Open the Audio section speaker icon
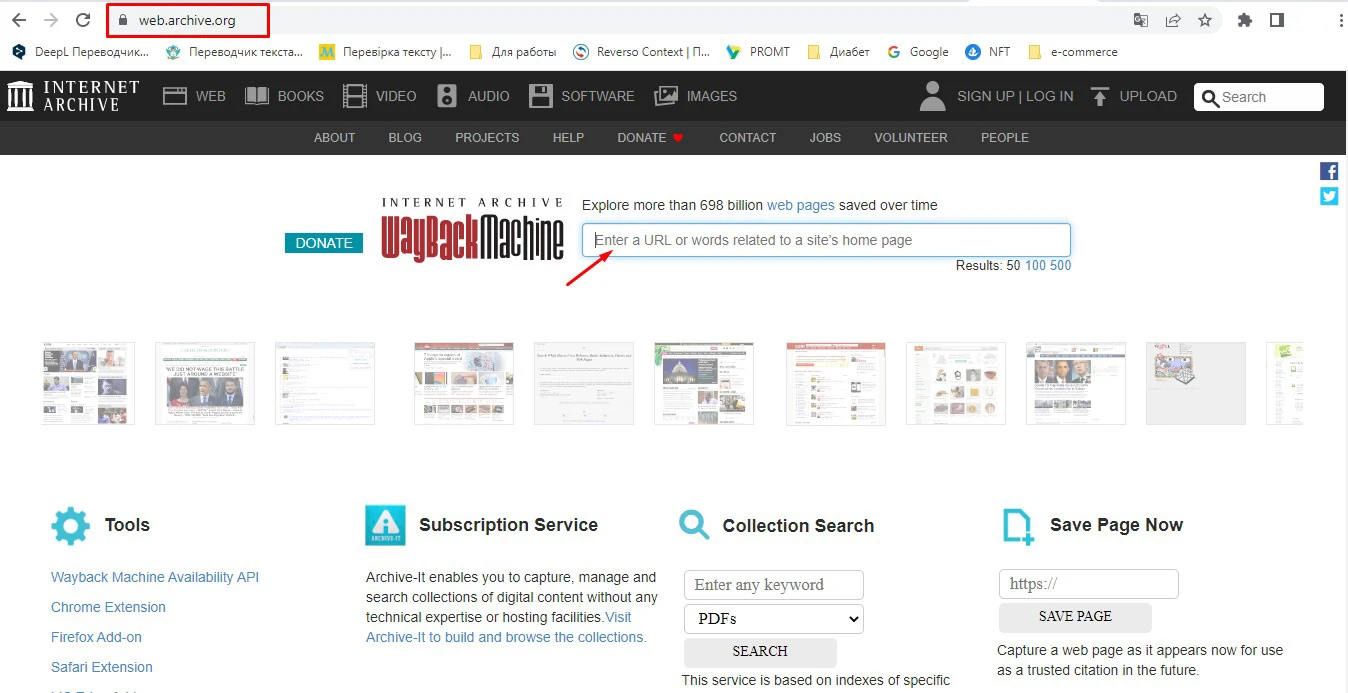The image size is (1348, 693). (x=447, y=97)
